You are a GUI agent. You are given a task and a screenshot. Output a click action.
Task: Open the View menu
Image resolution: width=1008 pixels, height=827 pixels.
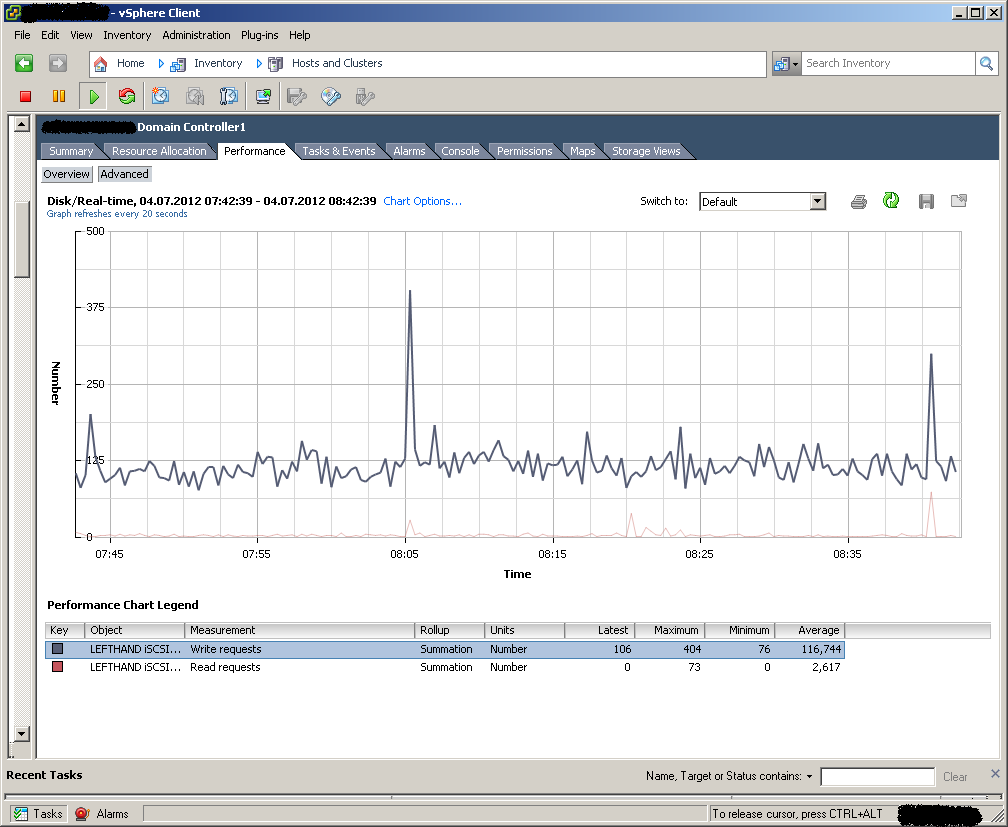[x=81, y=35]
